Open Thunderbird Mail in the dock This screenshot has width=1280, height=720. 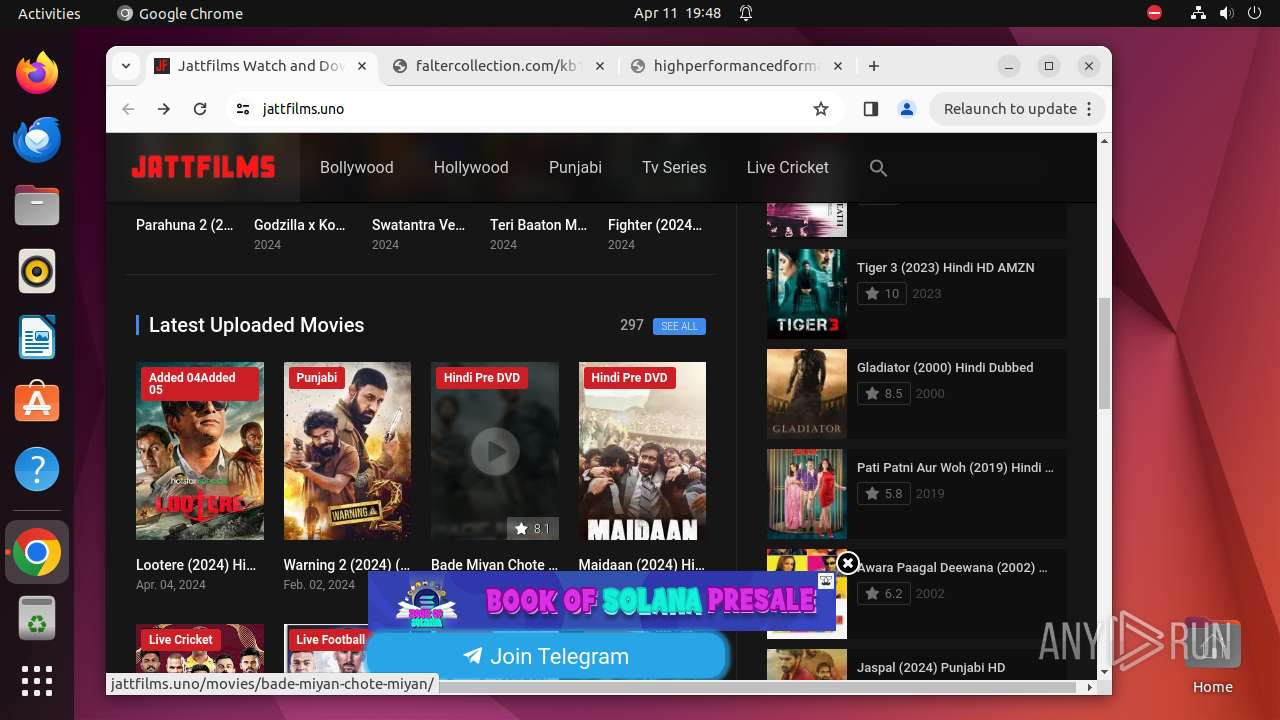[x=37, y=139]
